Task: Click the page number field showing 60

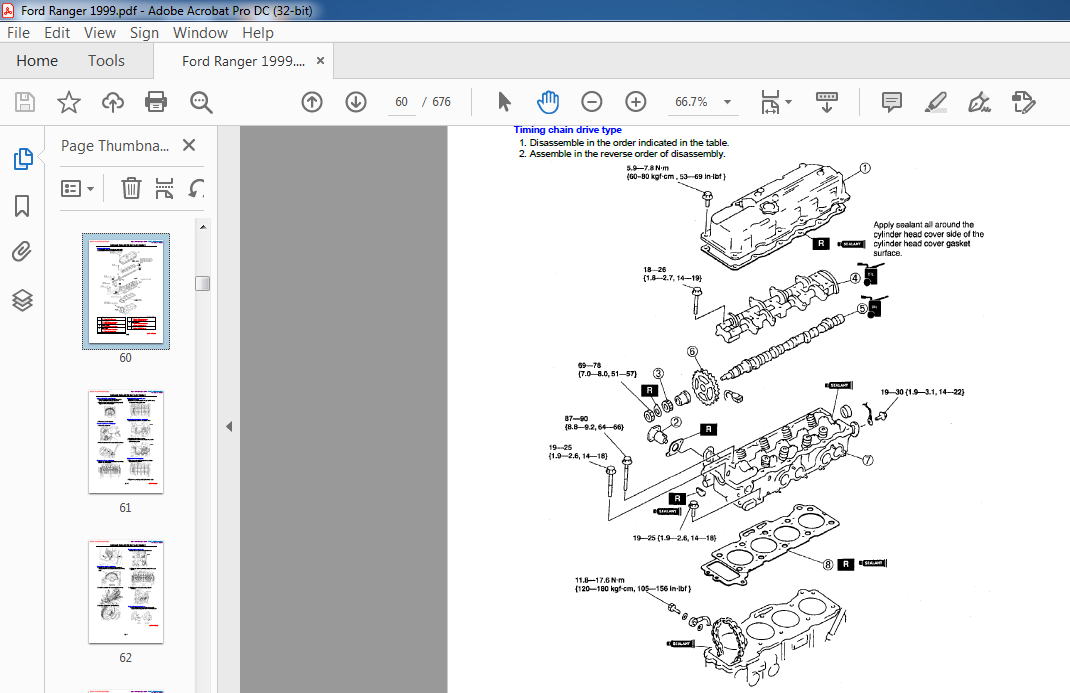Action: (x=401, y=102)
